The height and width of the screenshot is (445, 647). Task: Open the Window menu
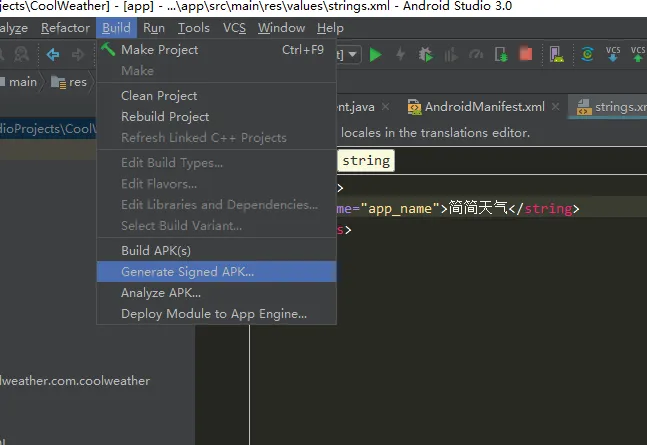(x=281, y=28)
